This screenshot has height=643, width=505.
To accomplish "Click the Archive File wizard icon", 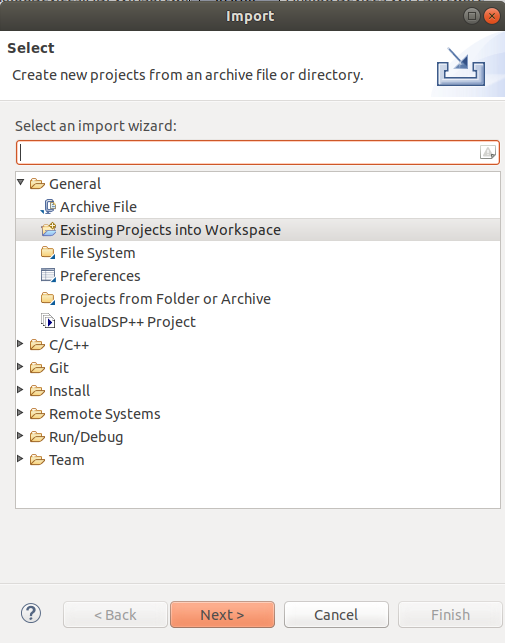I will click(48, 207).
